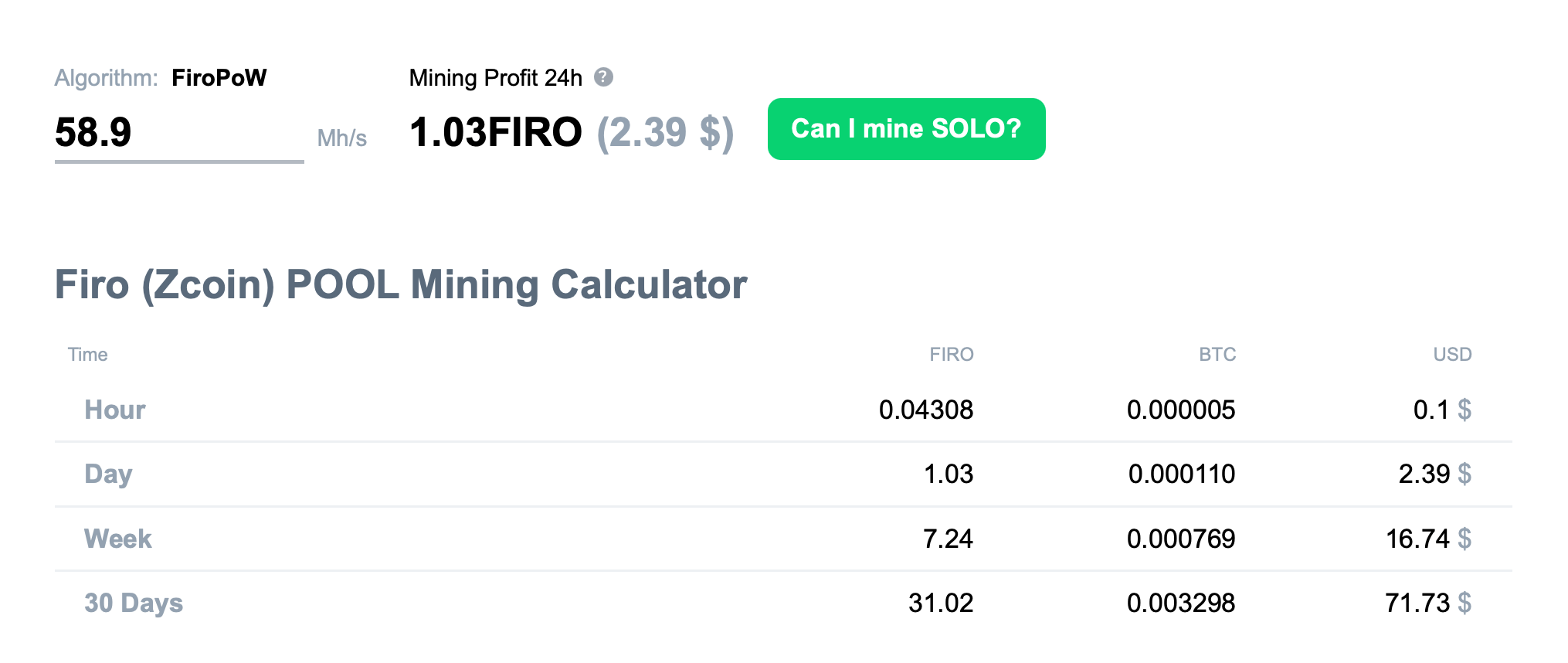
Task: Click the hourly FIRO value 0.04308
Action: click(x=925, y=410)
